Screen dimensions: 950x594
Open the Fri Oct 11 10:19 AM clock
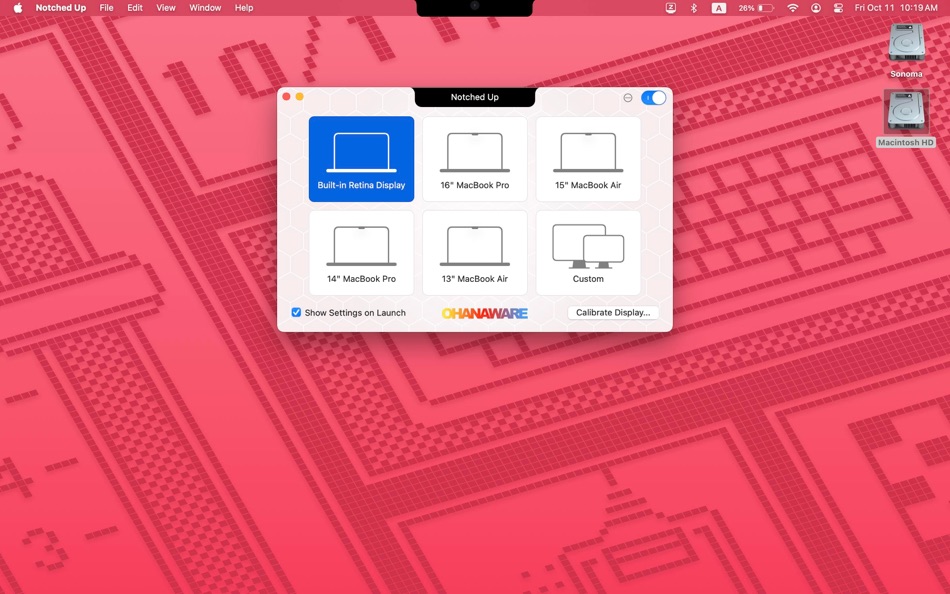click(896, 8)
